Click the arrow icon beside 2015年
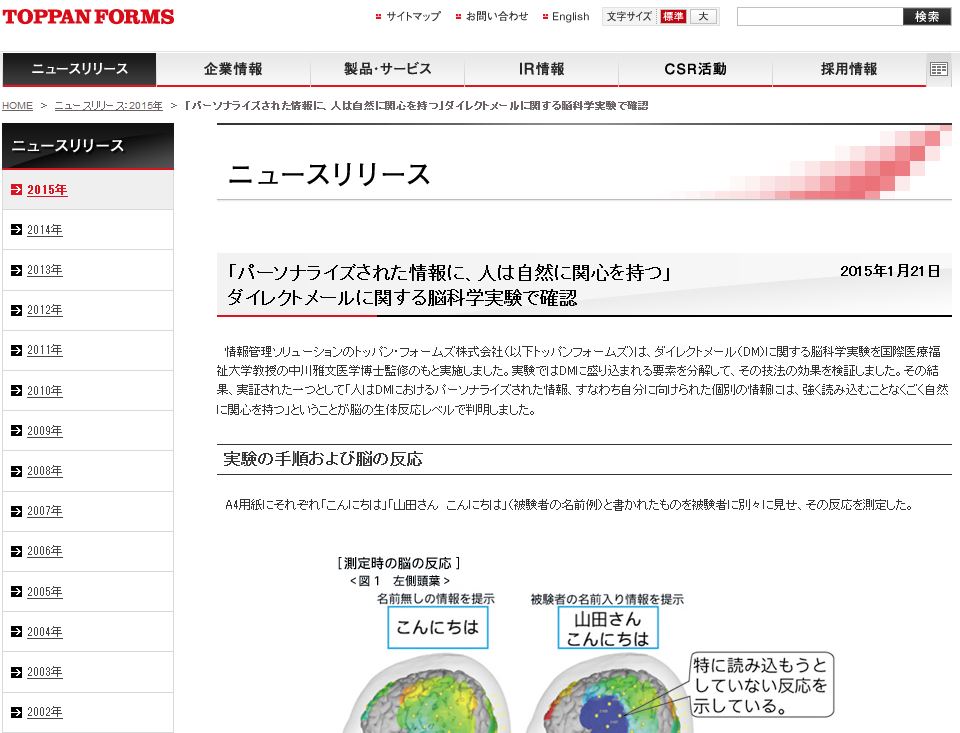Screen dimensions: 960x733 (x=17, y=190)
